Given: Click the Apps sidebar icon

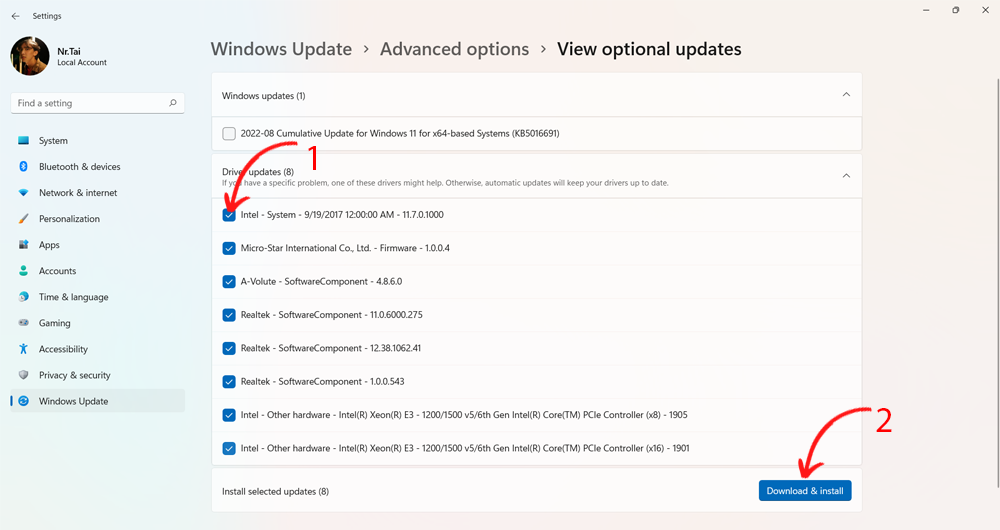Looking at the screenshot, I should pos(24,245).
